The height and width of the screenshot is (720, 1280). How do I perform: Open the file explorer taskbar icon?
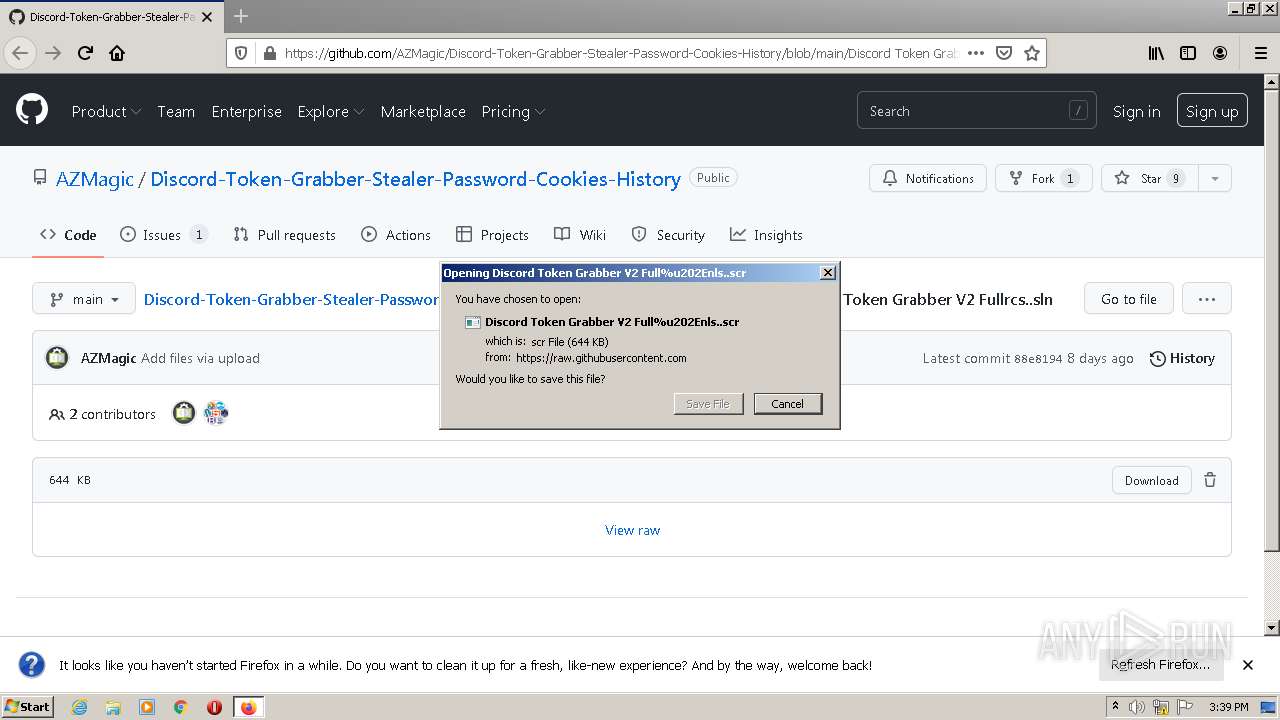113,707
